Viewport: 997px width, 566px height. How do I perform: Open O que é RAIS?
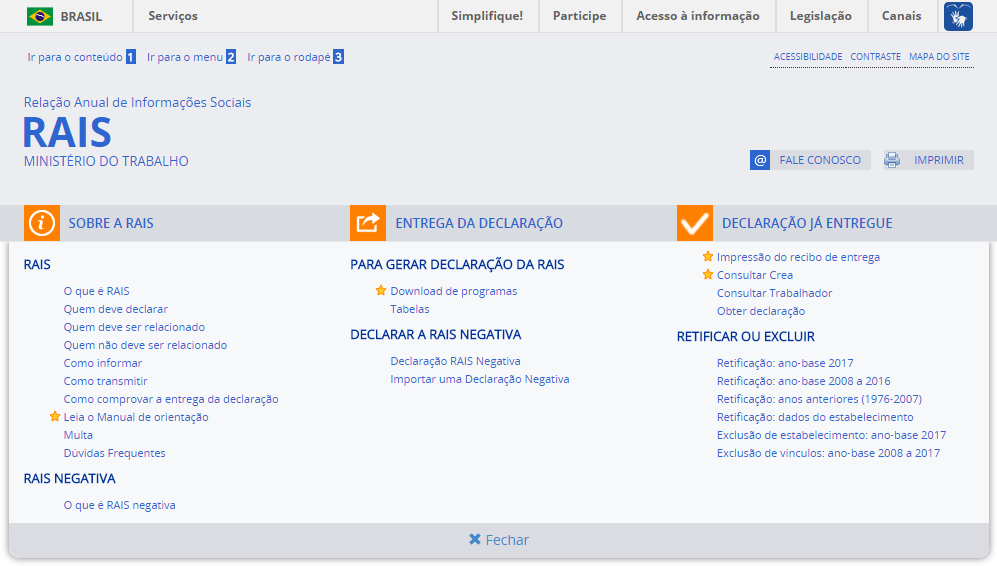tap(96, 291)
